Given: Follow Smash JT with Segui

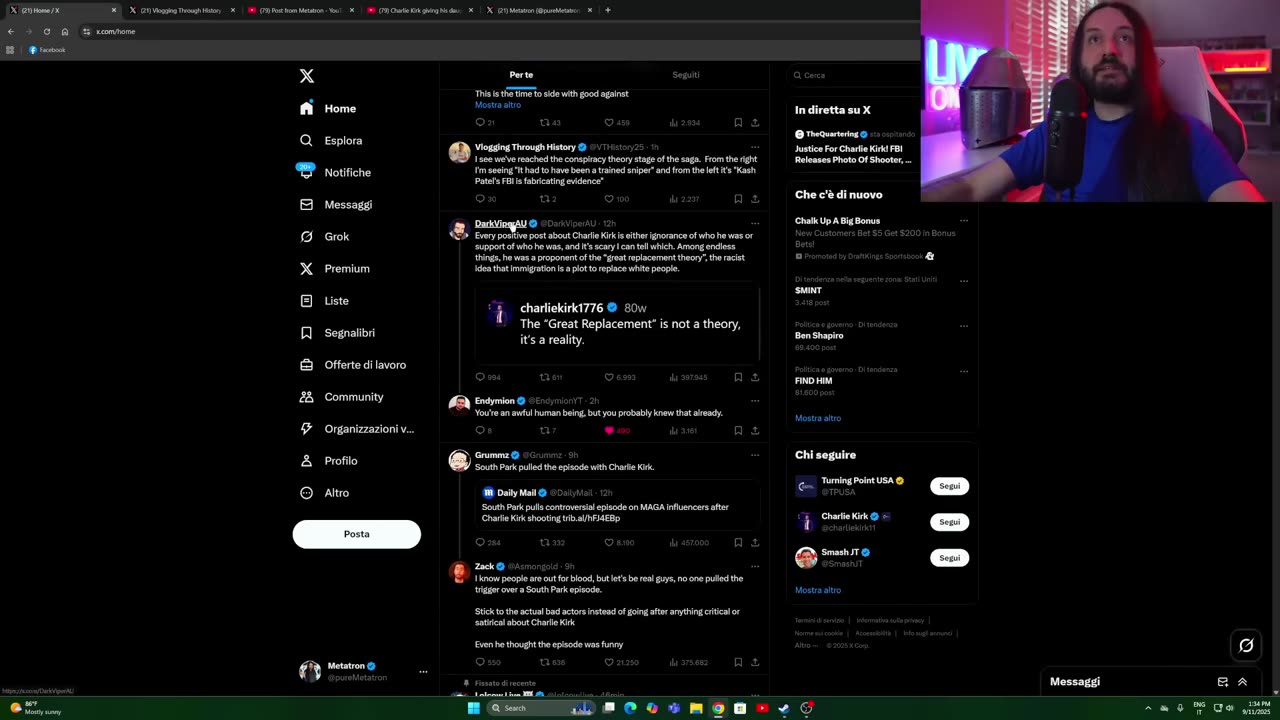Looking at the screenshot, I should click(949, 558).
